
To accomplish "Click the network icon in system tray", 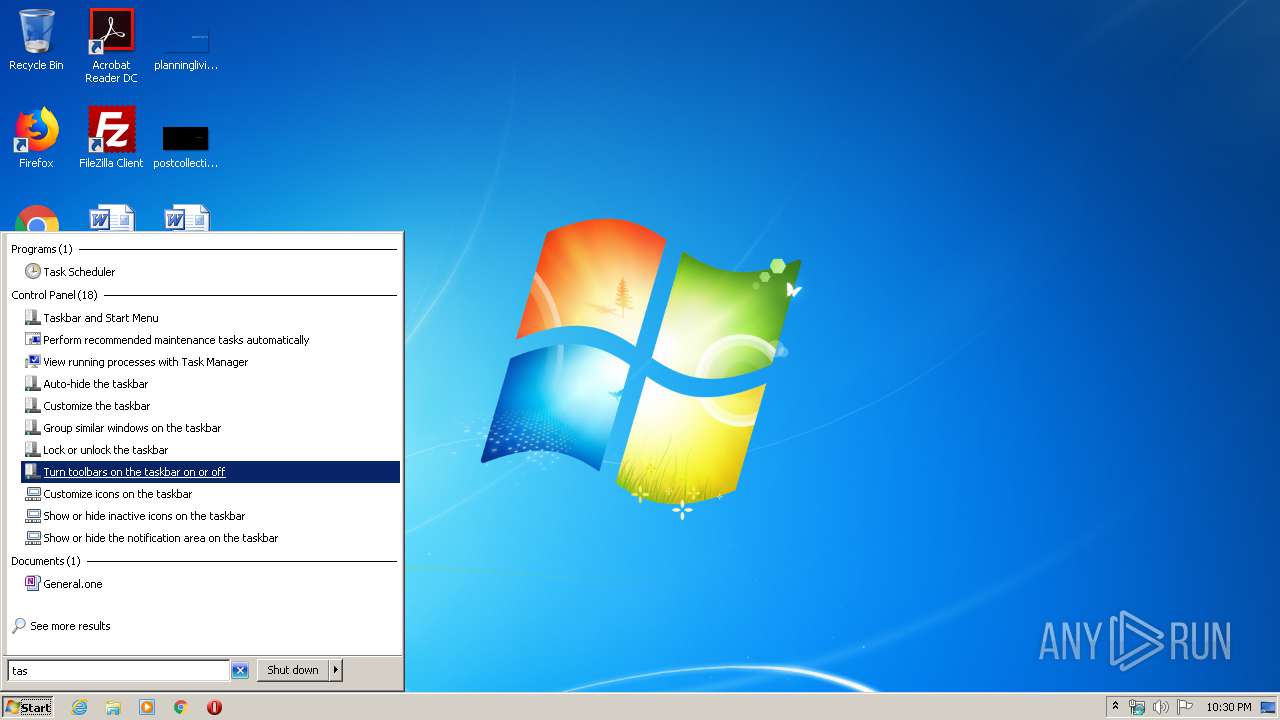I will pyautogui.click(x=1137, y=707).
